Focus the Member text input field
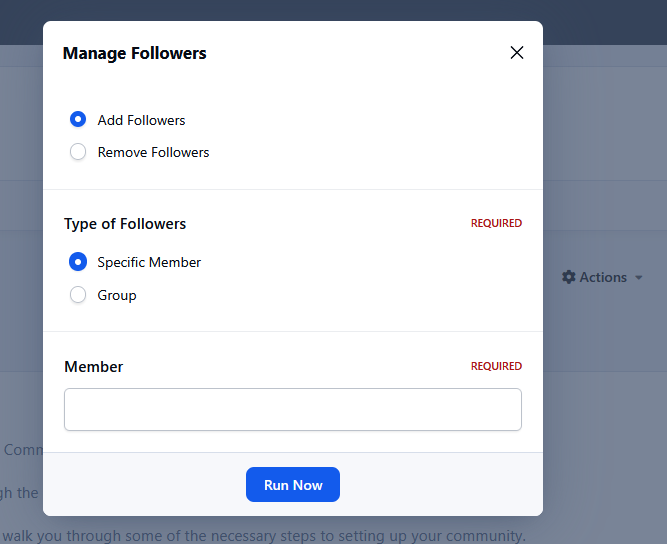 click(292, 410)
